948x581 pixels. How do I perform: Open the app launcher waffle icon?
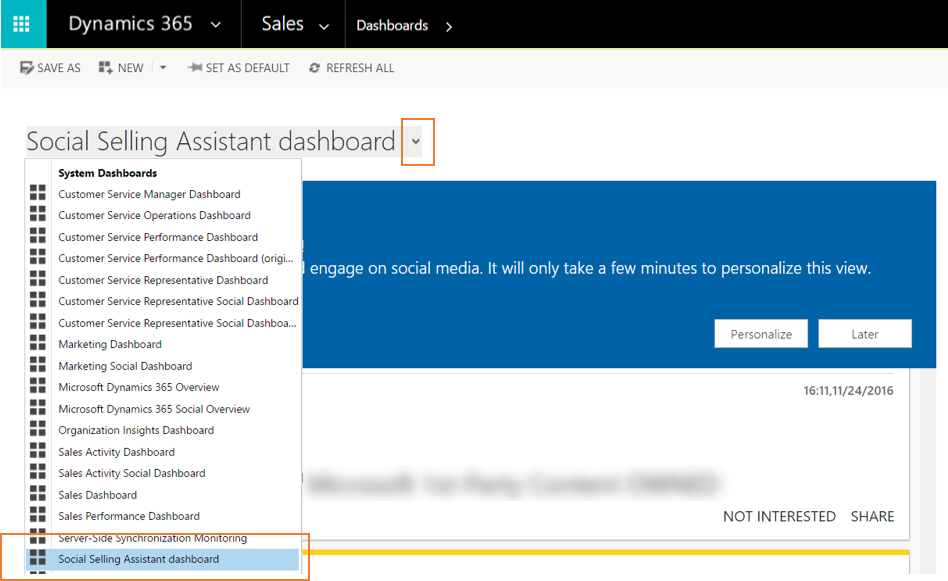click(22, 24)
